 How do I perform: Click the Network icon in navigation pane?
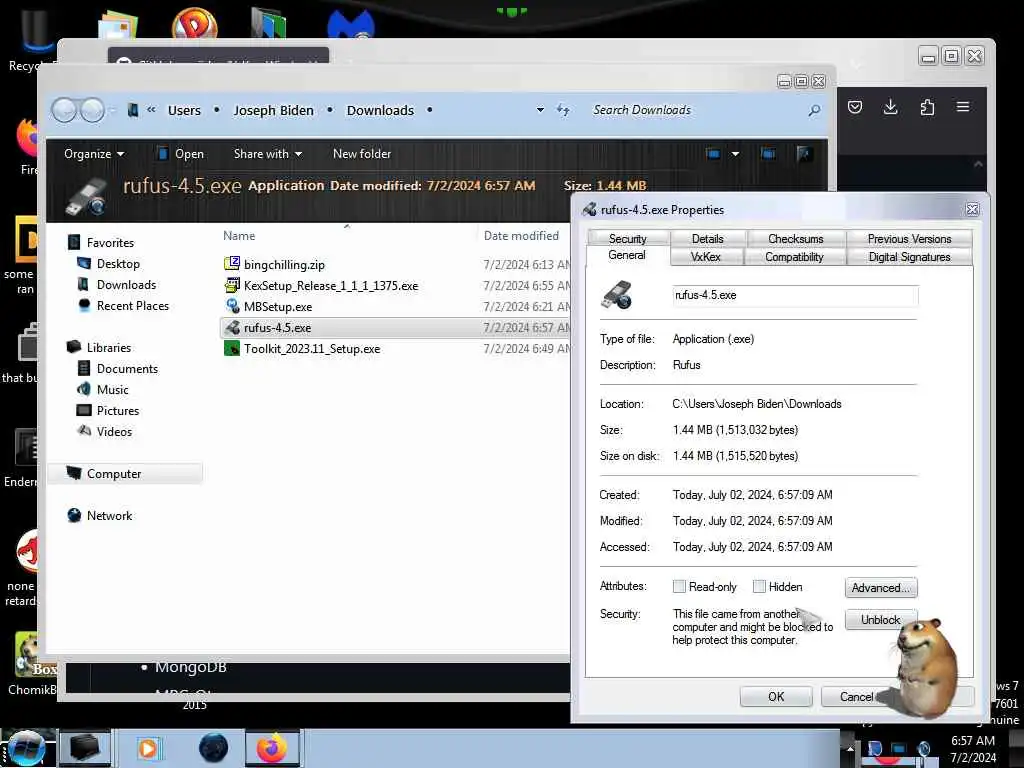click(74, 515)
